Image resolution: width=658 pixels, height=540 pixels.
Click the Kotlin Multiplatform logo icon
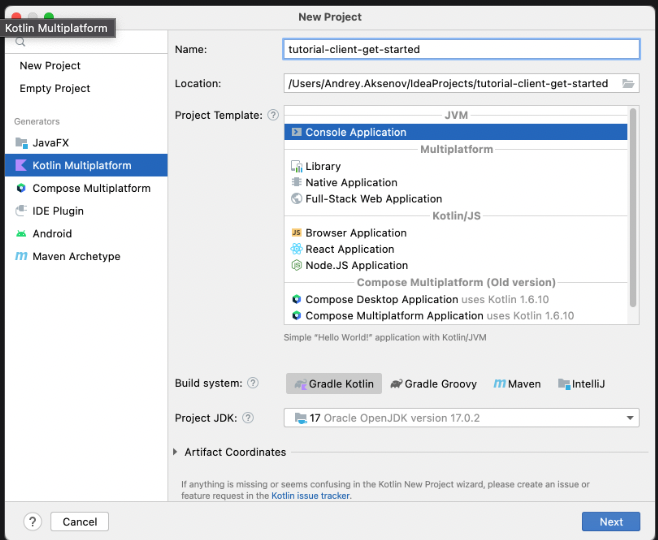pyautogui.click(x=21, y=165)
